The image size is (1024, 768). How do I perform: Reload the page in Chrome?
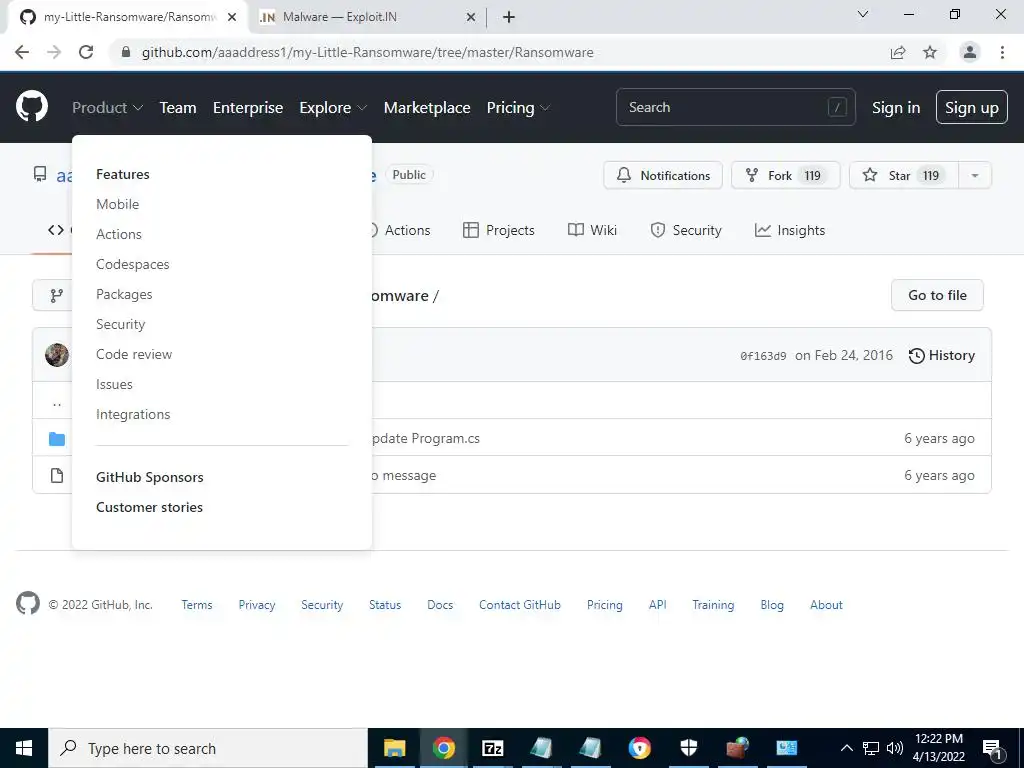coord(86,52)
